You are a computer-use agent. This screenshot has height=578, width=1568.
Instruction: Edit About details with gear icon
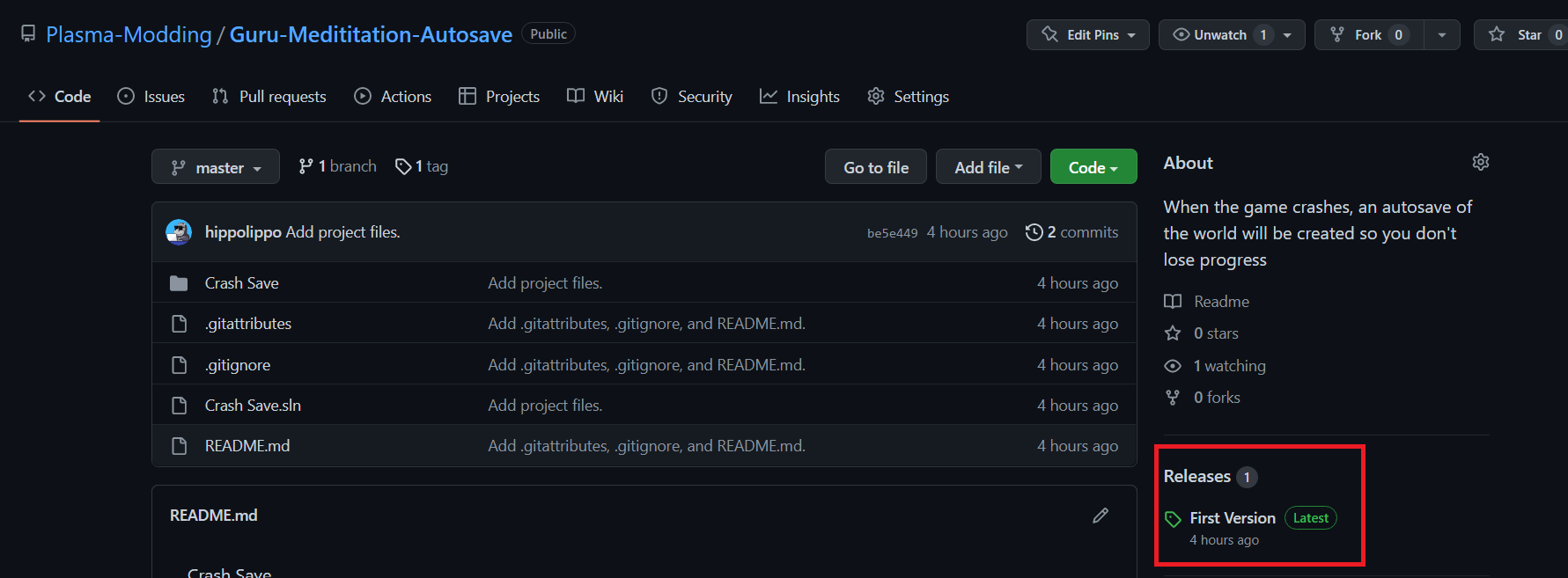[1481, 162]
